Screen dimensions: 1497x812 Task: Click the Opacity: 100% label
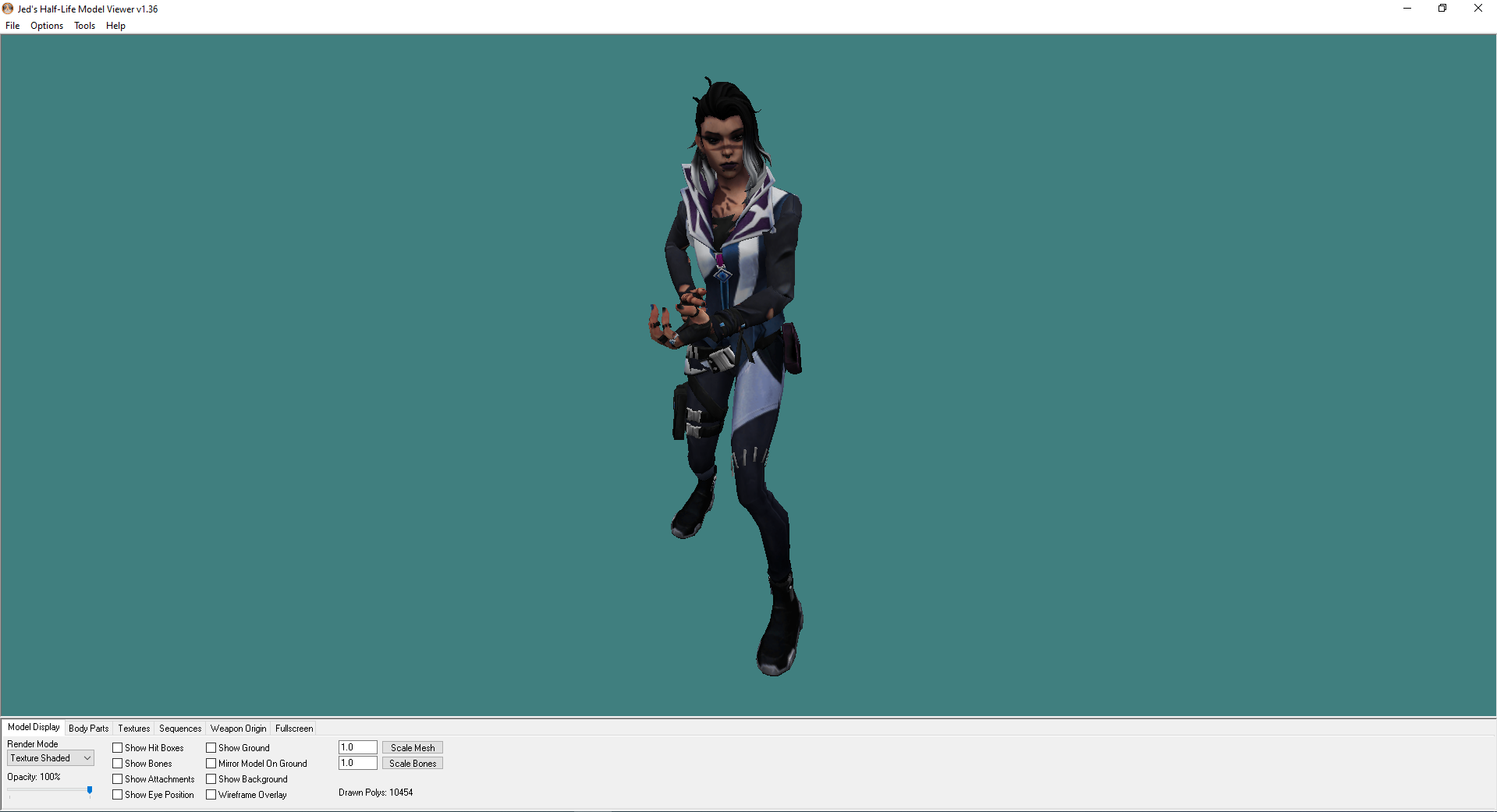coord(34,777)
